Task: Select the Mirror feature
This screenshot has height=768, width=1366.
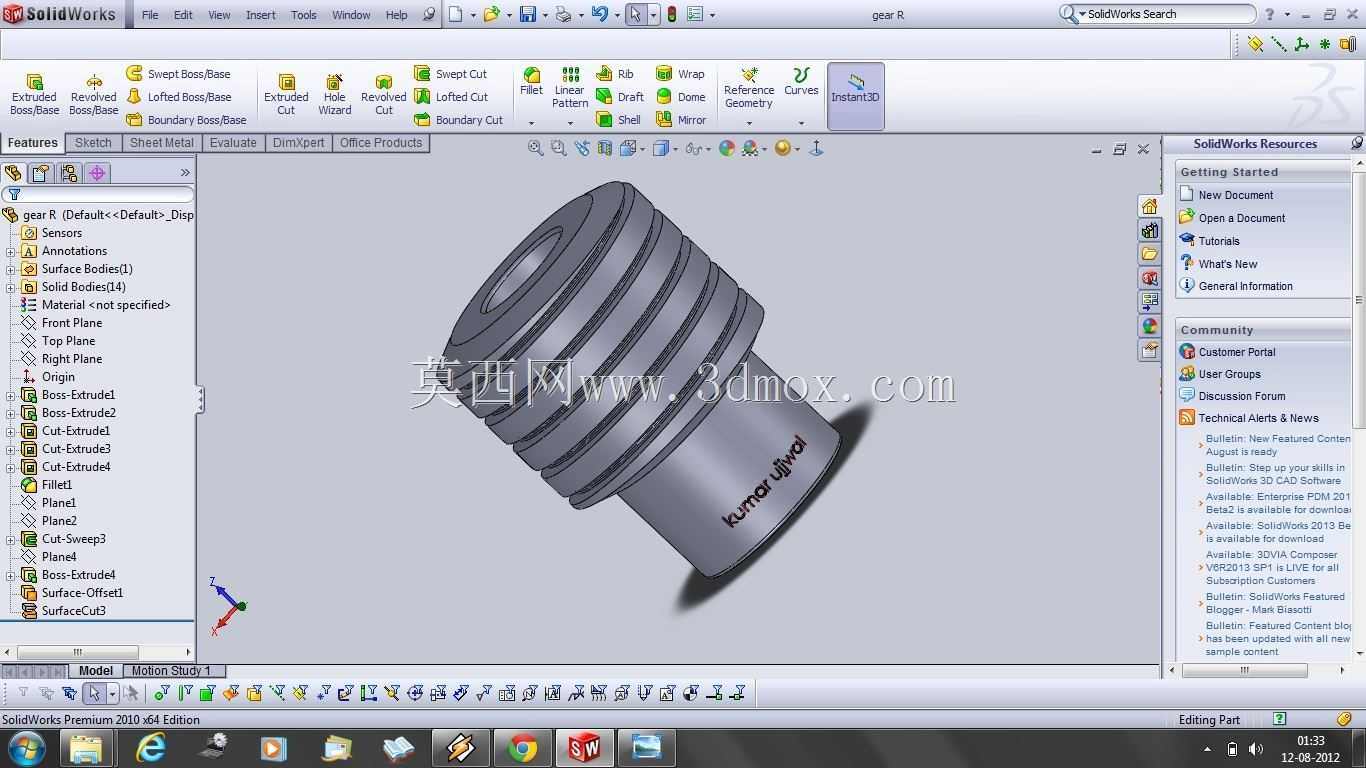Action: pos(680,120)
